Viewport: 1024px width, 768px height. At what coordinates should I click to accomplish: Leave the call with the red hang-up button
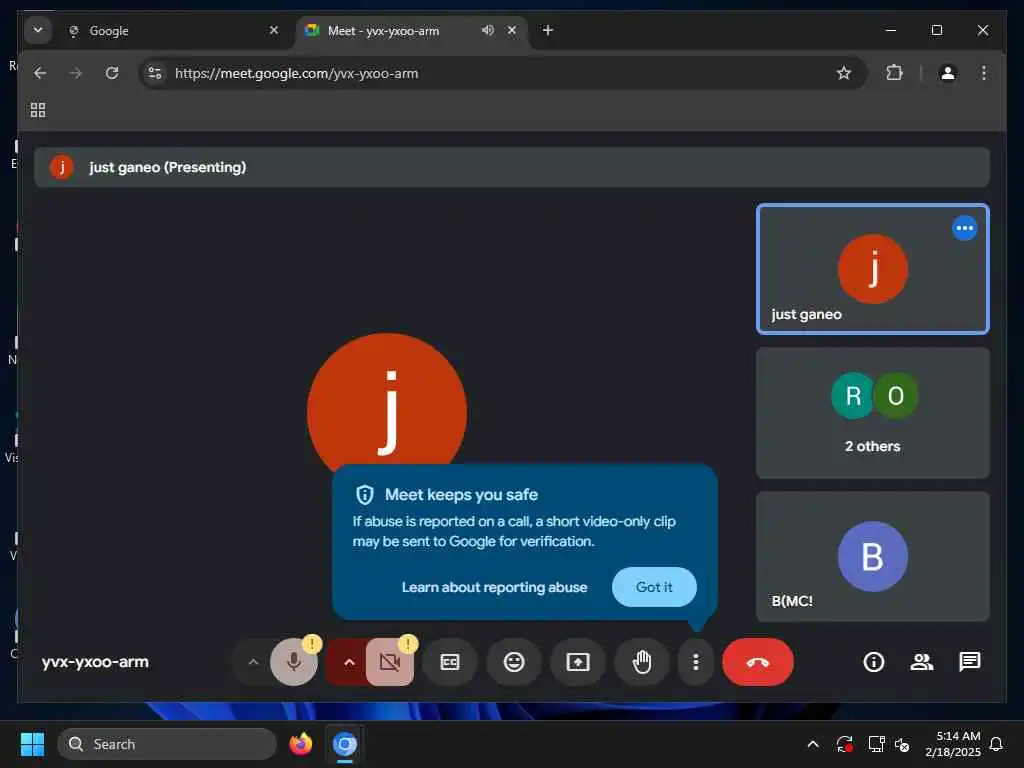point(758,662)
